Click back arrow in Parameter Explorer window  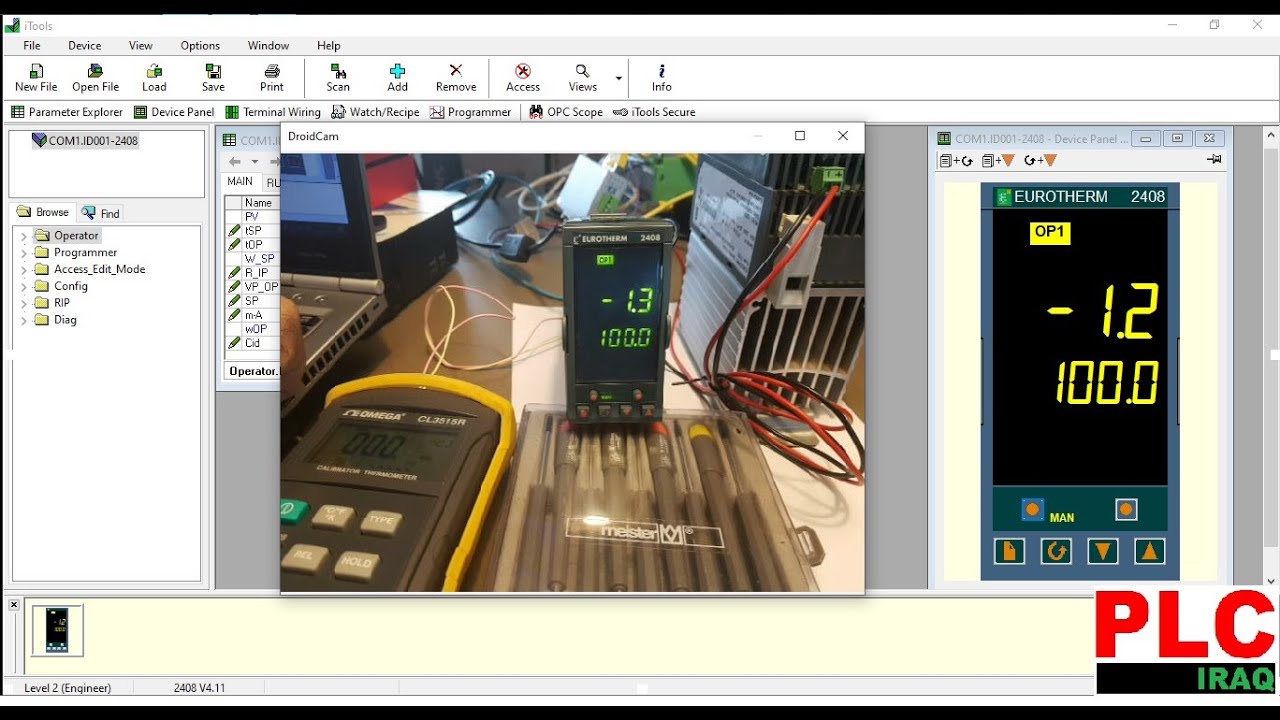[x=235, y=162]
